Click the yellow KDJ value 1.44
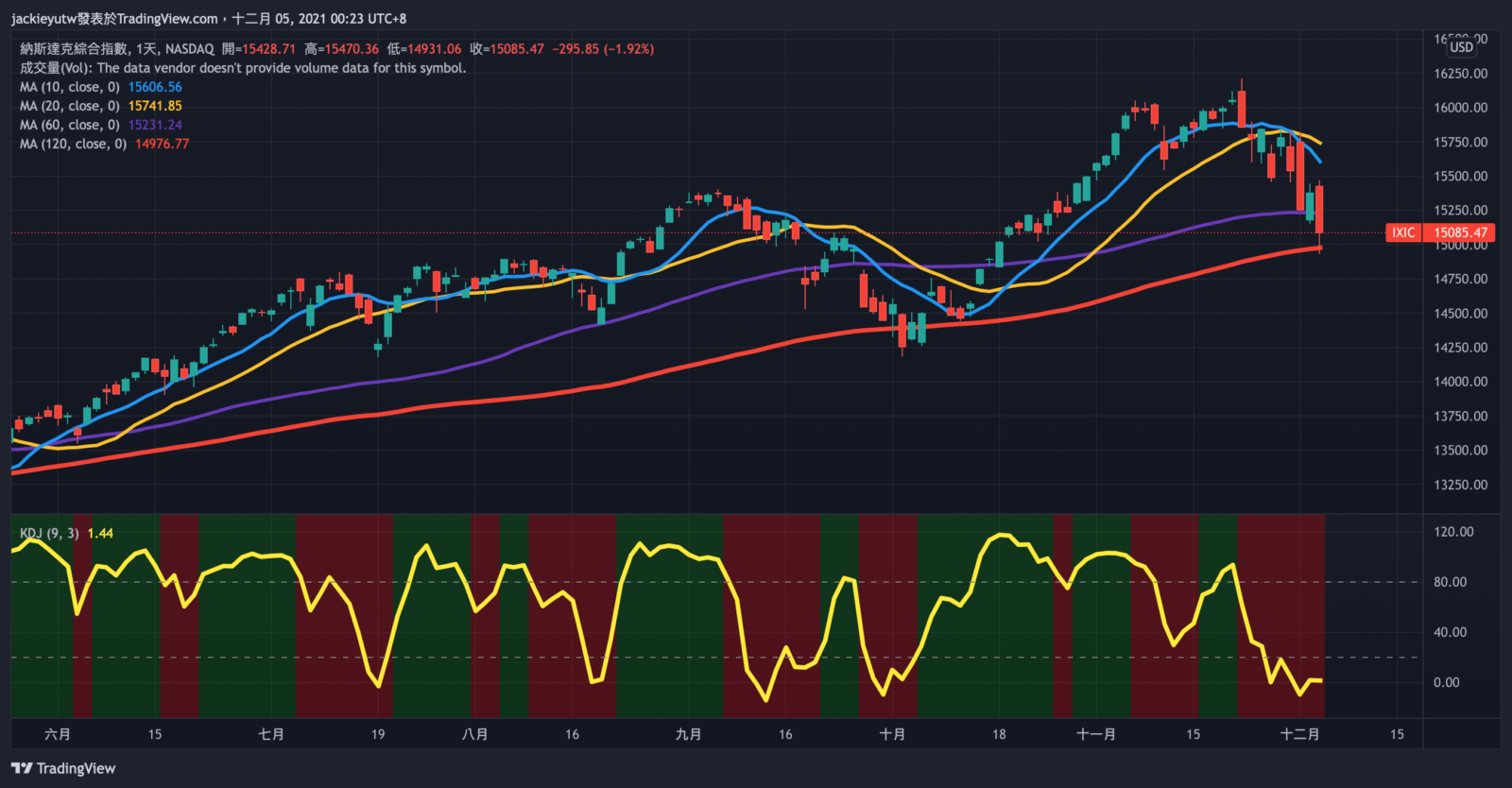Viewport: 1512px width, 788px height. (x=100, y=534)
